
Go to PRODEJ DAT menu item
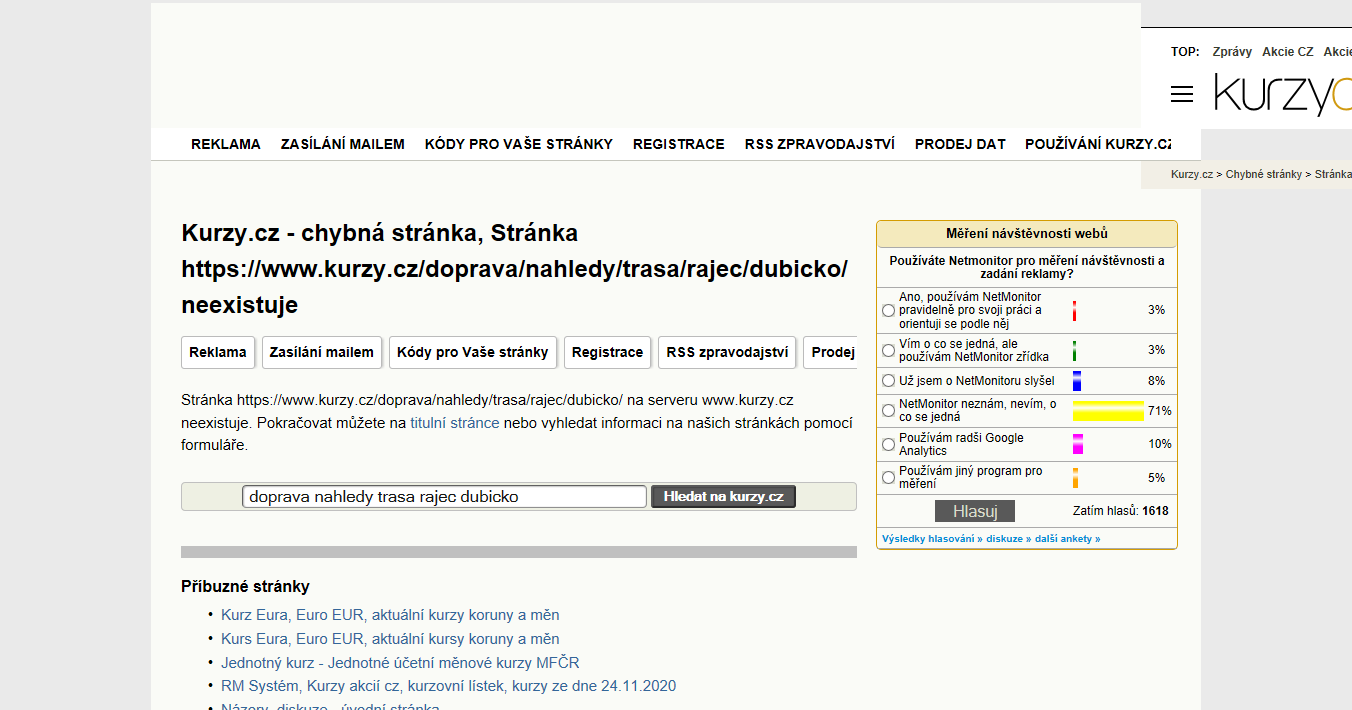pyautogui.click(x=960, y=144)
